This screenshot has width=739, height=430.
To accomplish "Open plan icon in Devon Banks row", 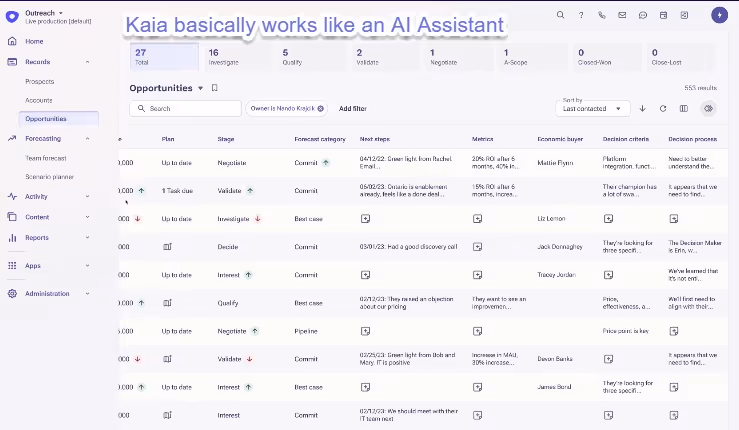I will [x=167, y=359].
